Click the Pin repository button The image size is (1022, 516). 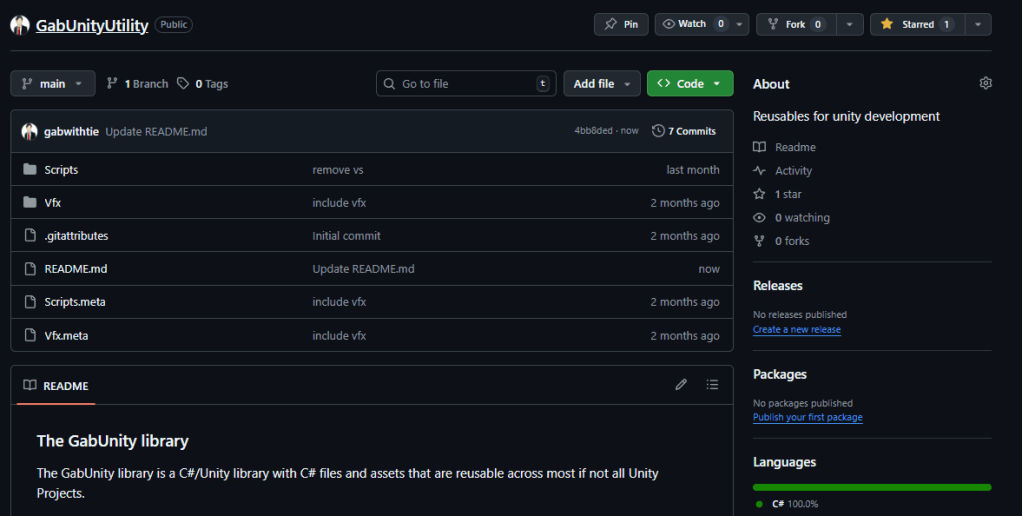click(621, 24)
